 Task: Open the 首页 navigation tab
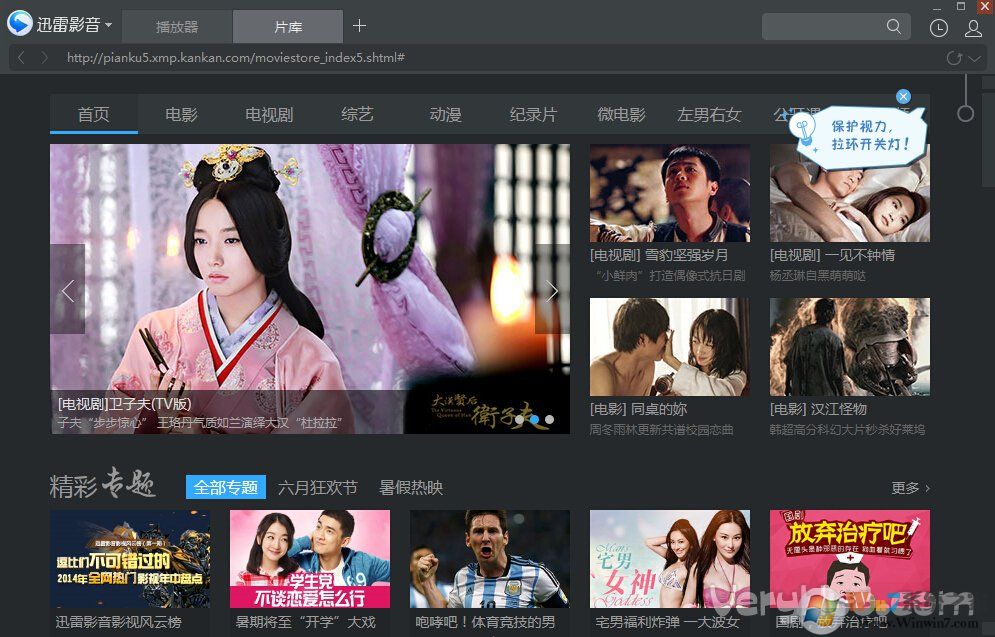pos(94,114)
